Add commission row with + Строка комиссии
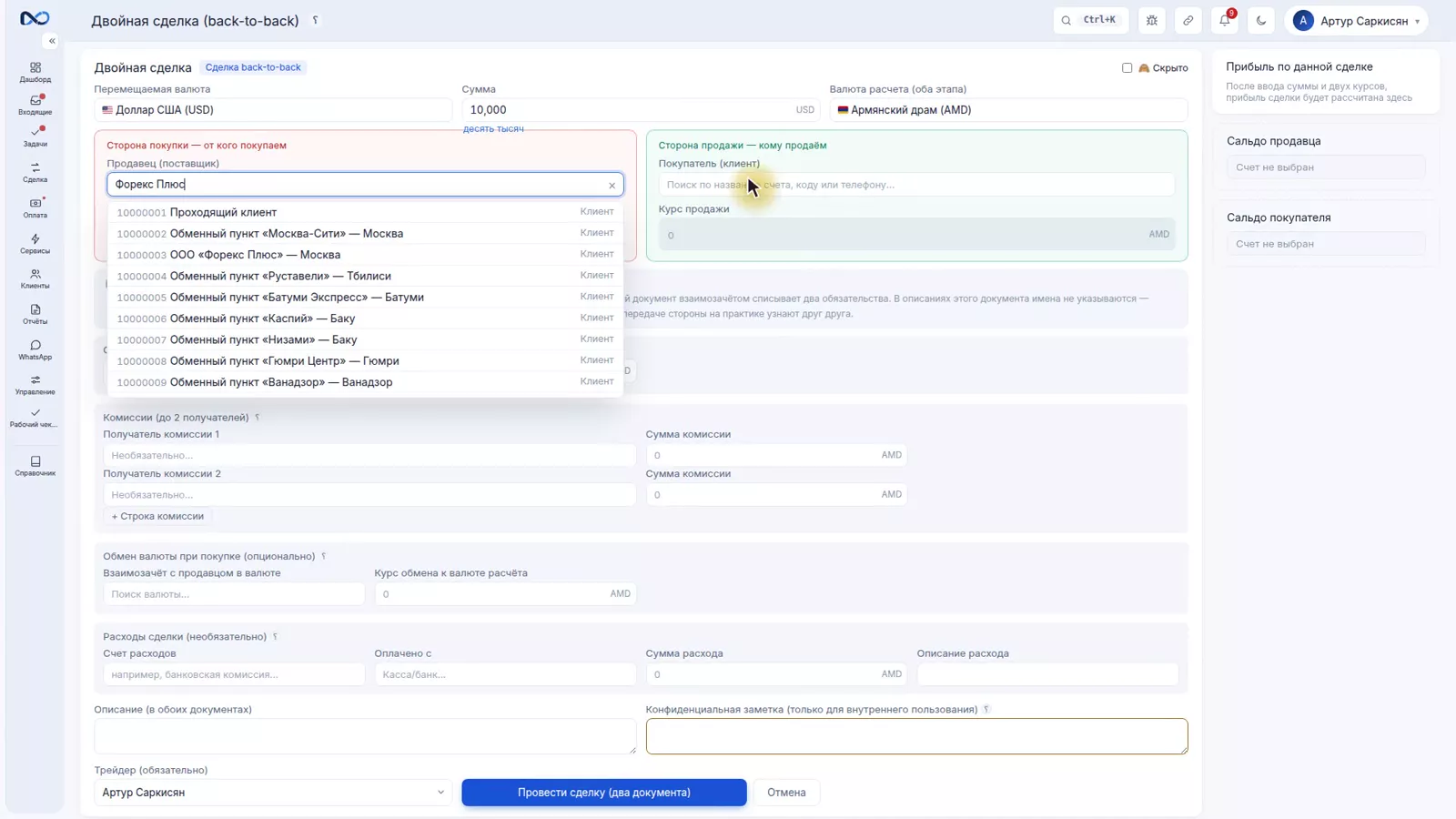 click(x=157, y=516)
